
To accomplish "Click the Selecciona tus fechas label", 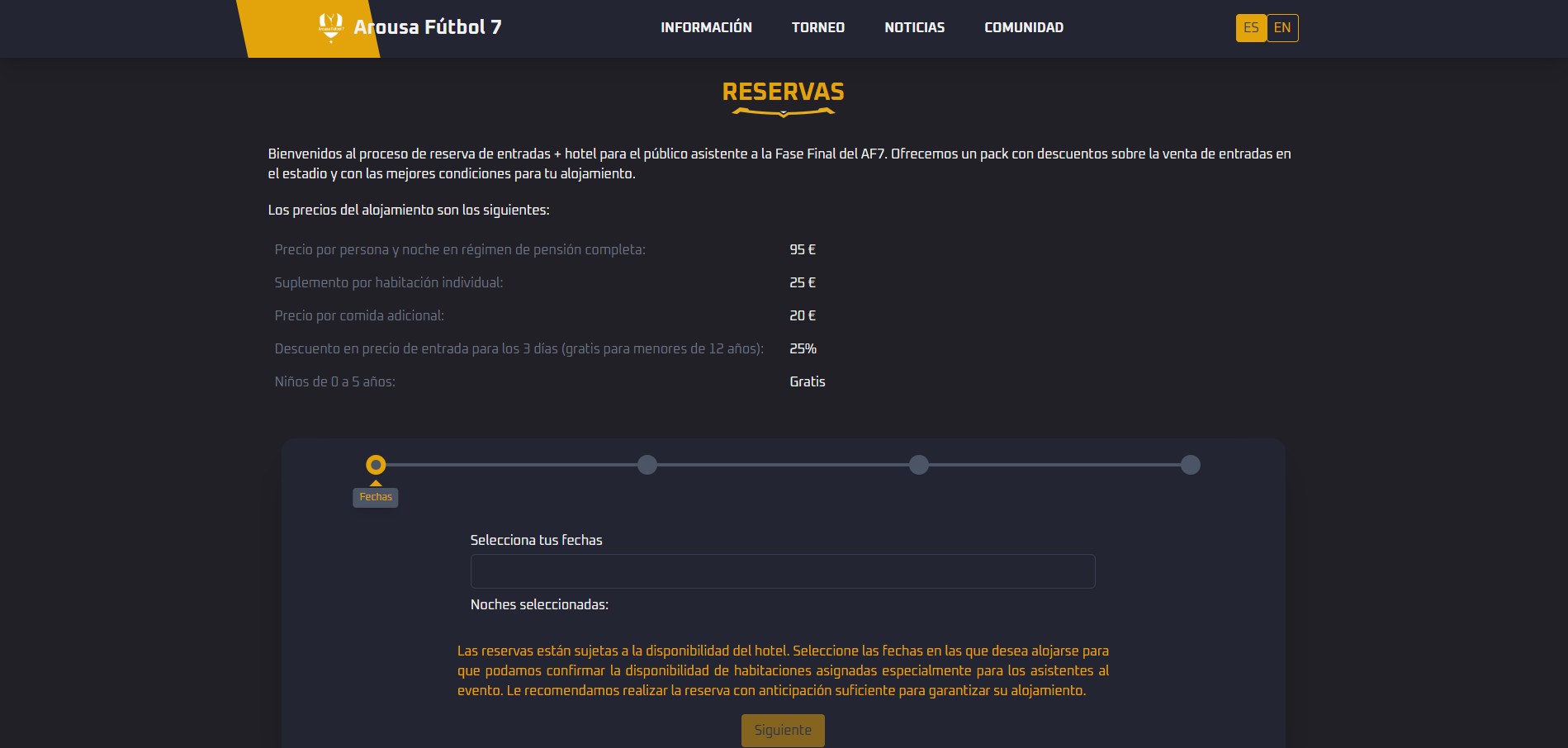I will click(537, 540).
